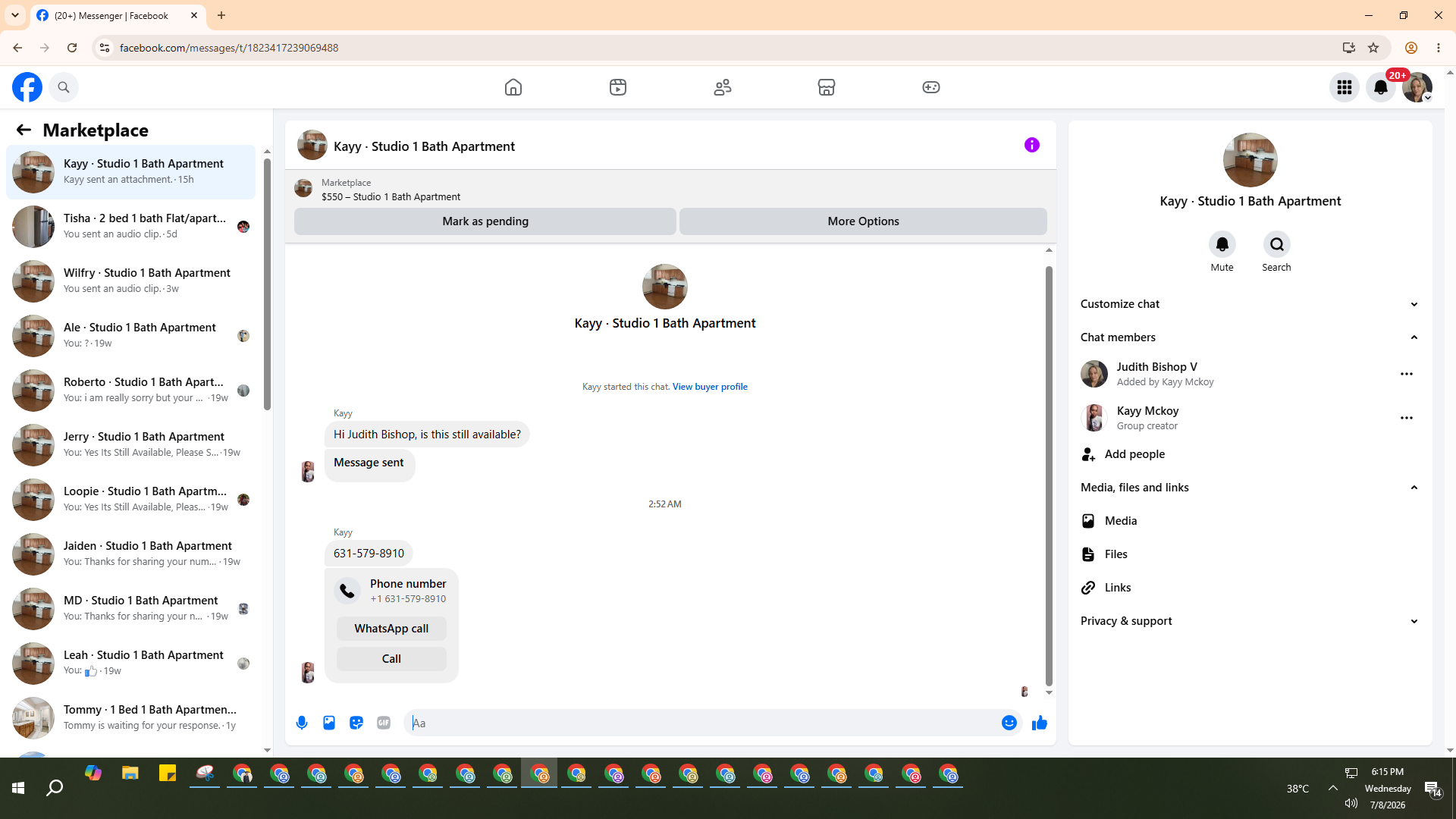Viewport: 1456px width, 819px height.
Task: Open shared Files list
Action: [1250, 554]
